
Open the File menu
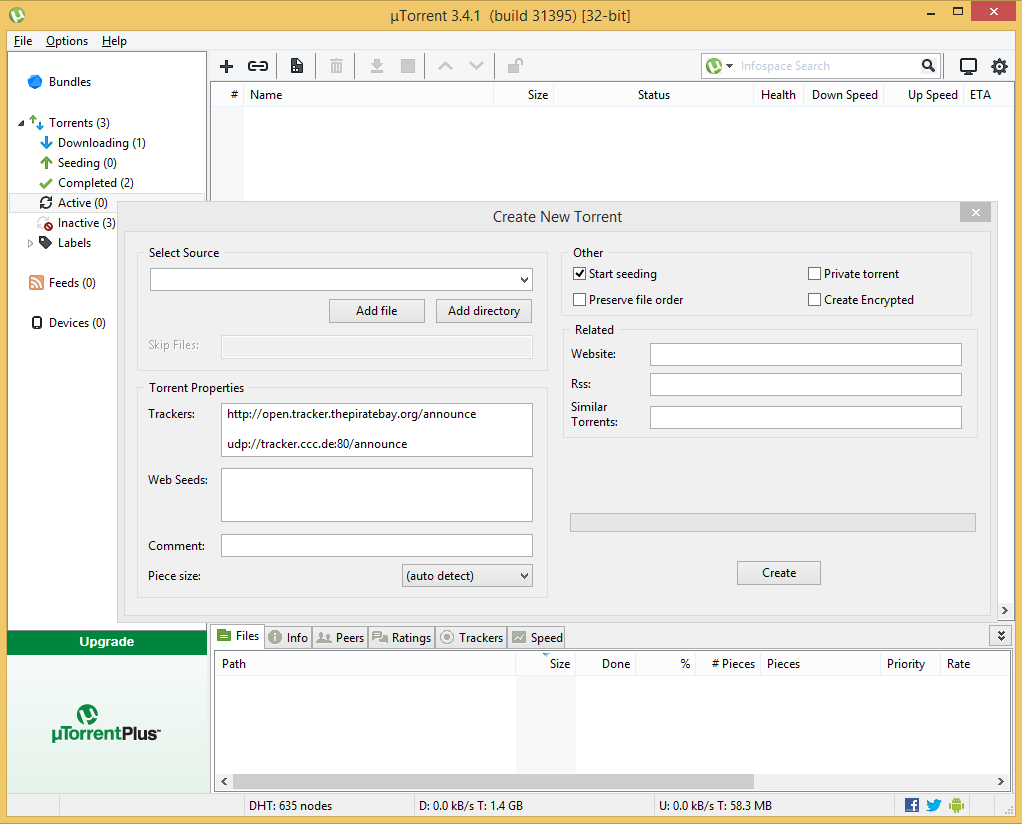23,41
